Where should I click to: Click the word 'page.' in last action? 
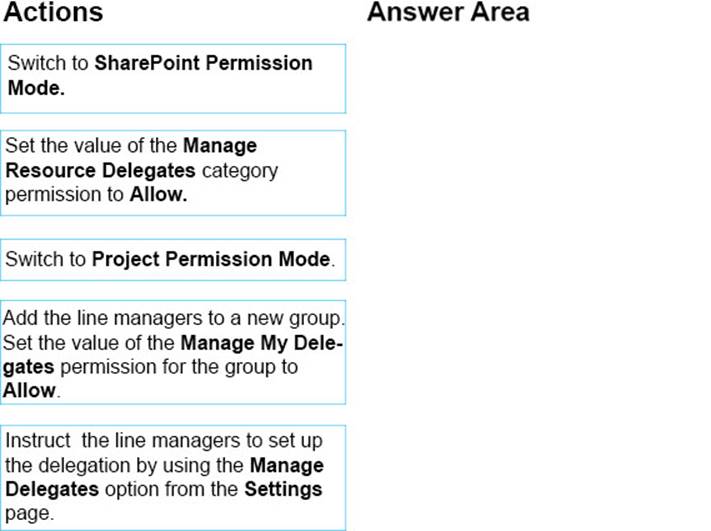pos(29,513)
